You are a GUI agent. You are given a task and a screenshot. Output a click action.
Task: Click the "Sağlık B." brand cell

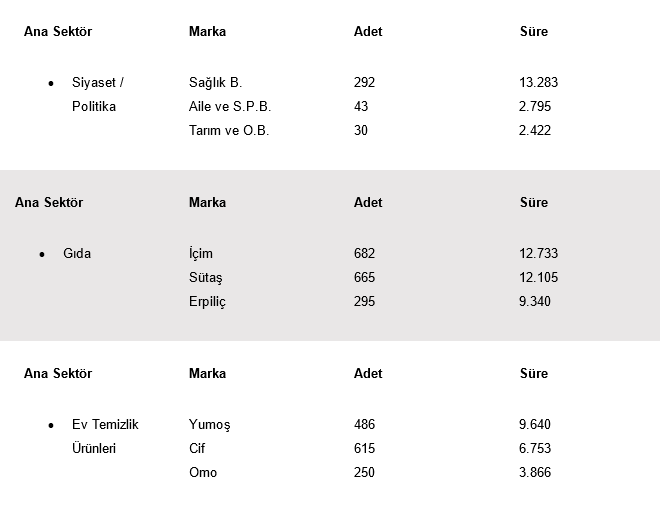(x=215, y=83)
